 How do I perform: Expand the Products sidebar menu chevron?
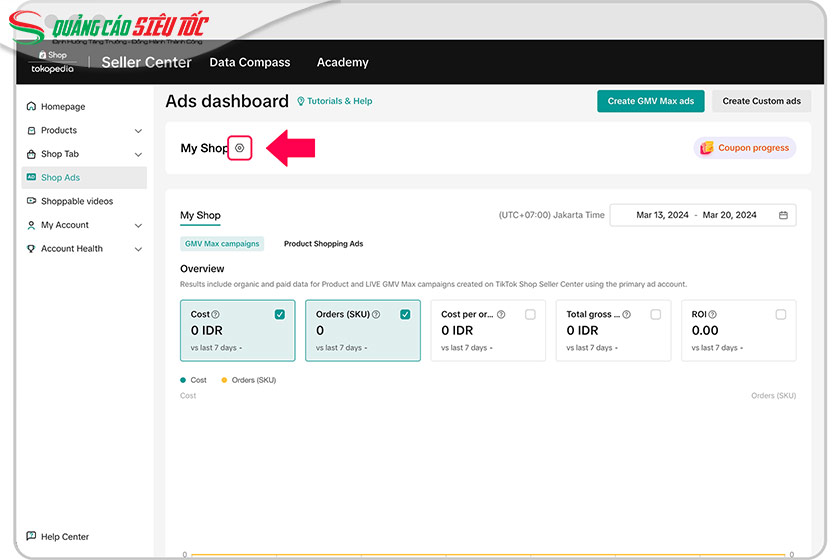[x=138, y=131]
